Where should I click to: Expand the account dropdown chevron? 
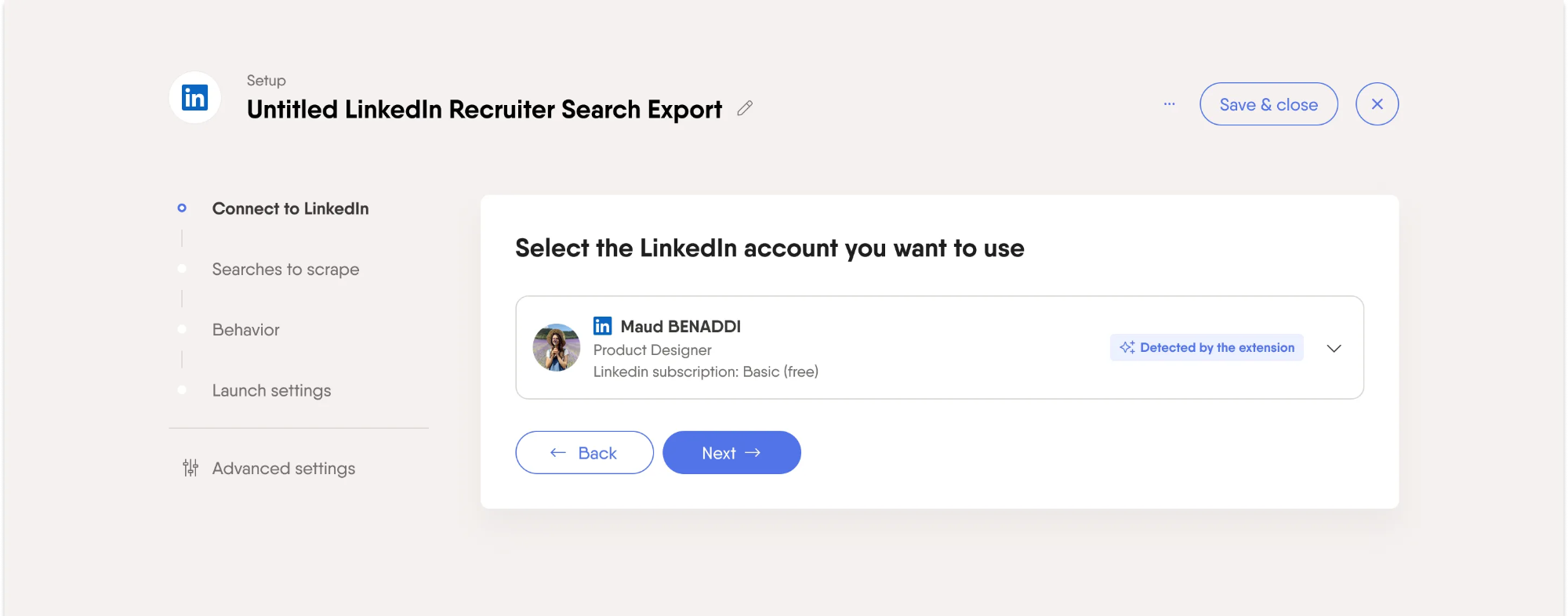pos(1334,348)
